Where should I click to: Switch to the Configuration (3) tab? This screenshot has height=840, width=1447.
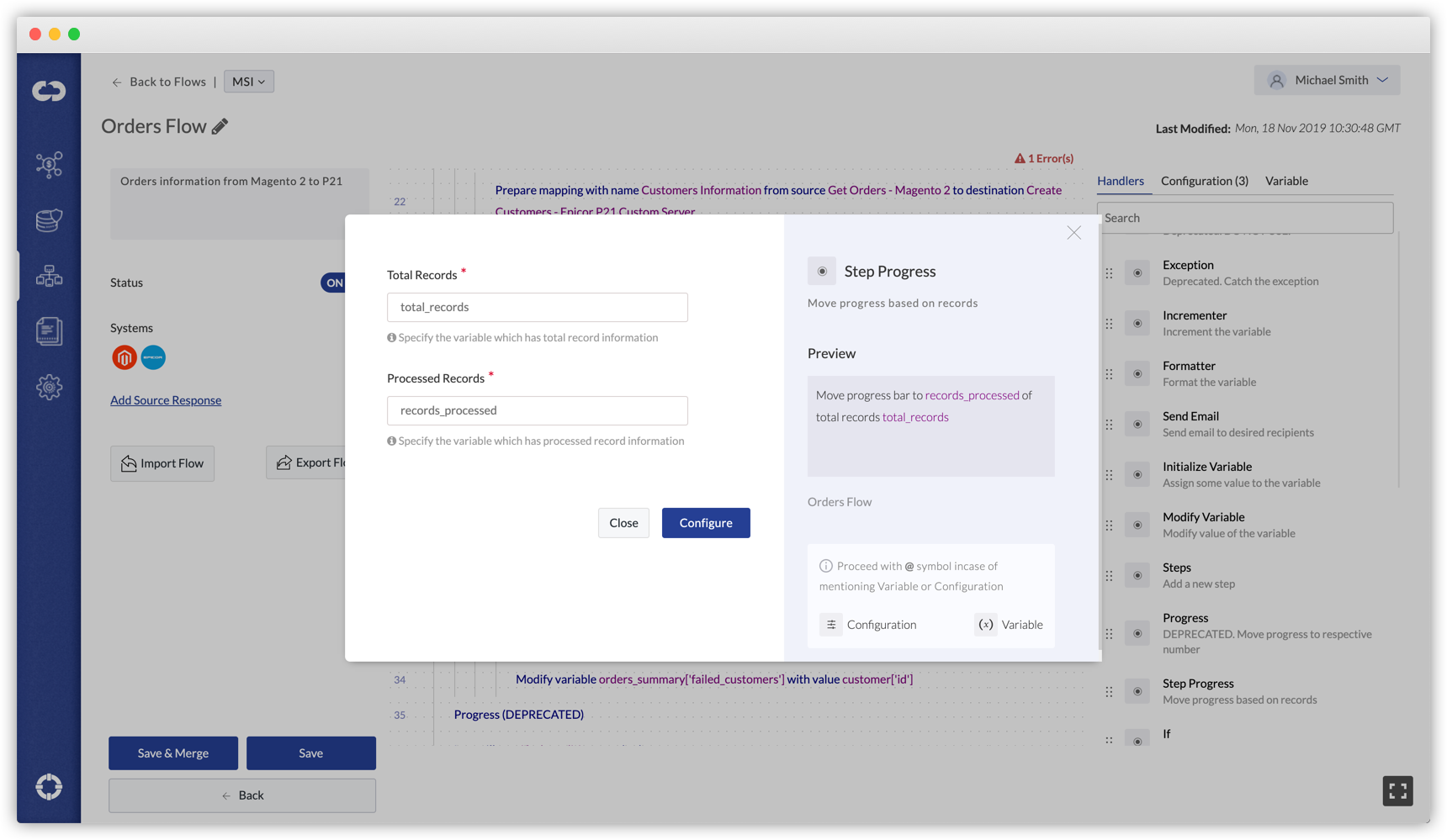[1205, 181]
